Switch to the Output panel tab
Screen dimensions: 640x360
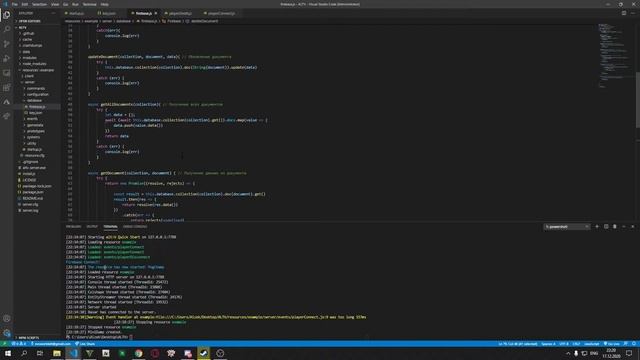click(x=92, y=227)
